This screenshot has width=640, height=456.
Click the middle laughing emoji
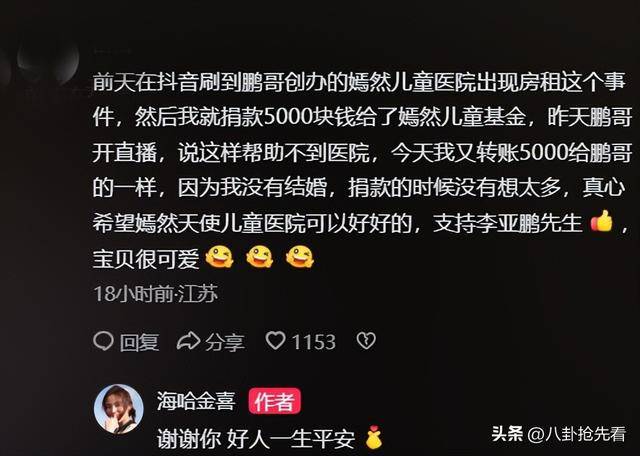[260, 257]
